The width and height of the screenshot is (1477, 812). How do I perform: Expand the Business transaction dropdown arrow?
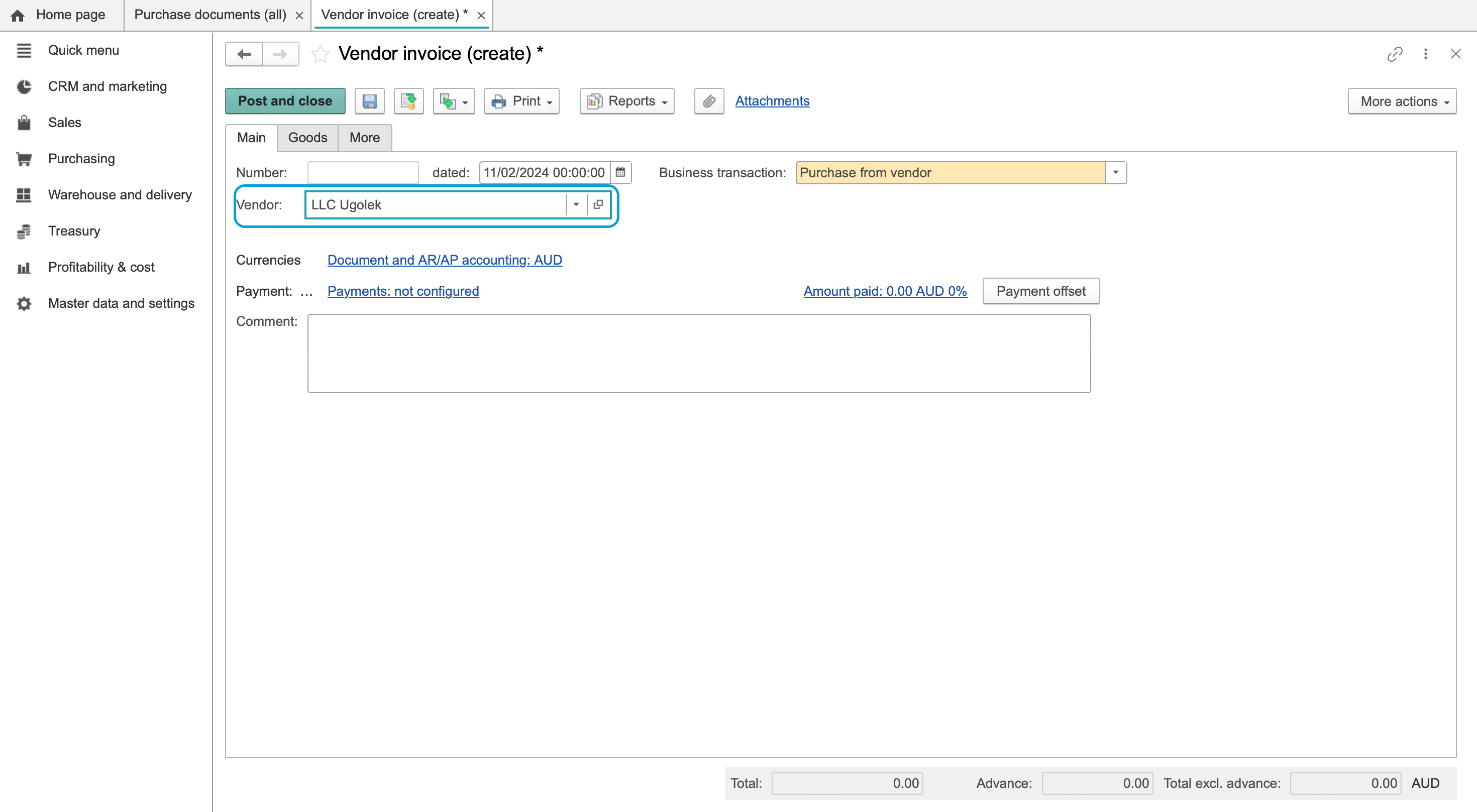pos(1115,172)
